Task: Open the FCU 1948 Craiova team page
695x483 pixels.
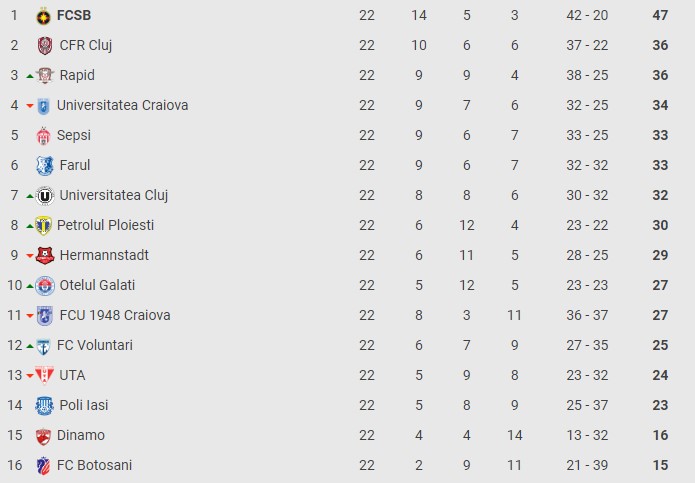Action: pyautogui.click(x=115, y=315)
